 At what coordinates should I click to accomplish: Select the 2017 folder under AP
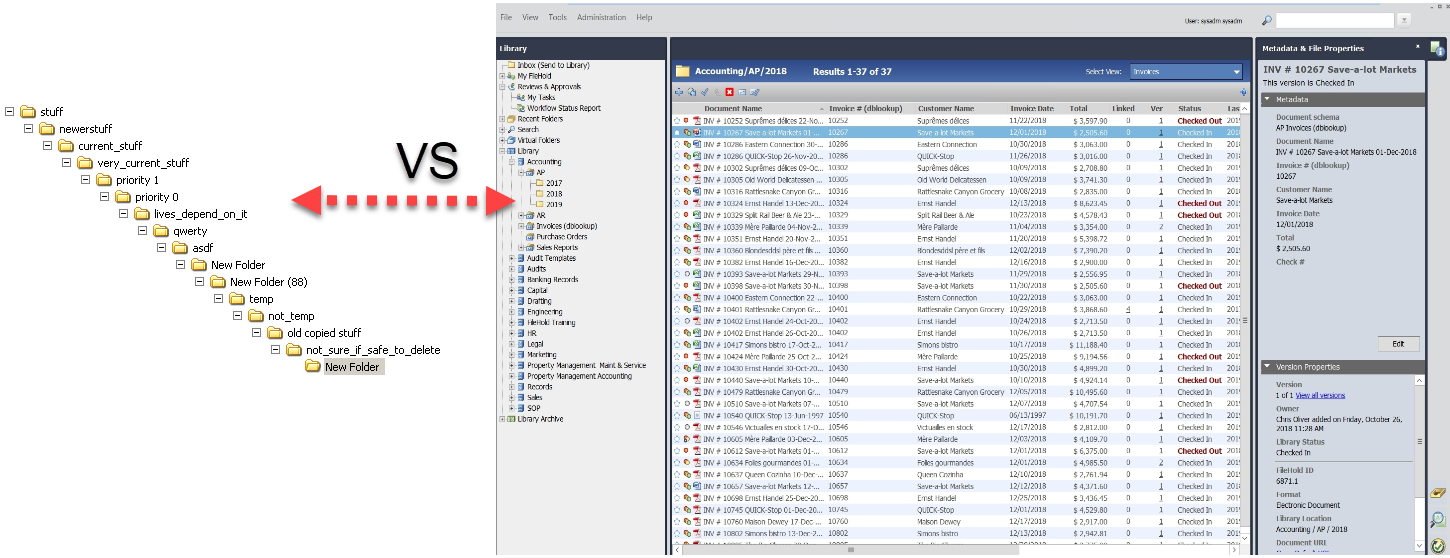point(554,183)
